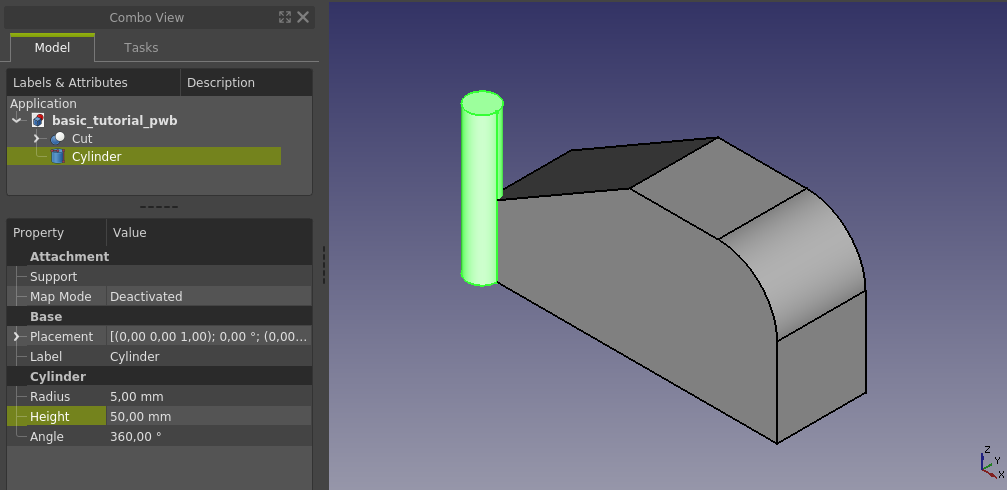Open the Map Mode Deactivated value

pos(209,297)
